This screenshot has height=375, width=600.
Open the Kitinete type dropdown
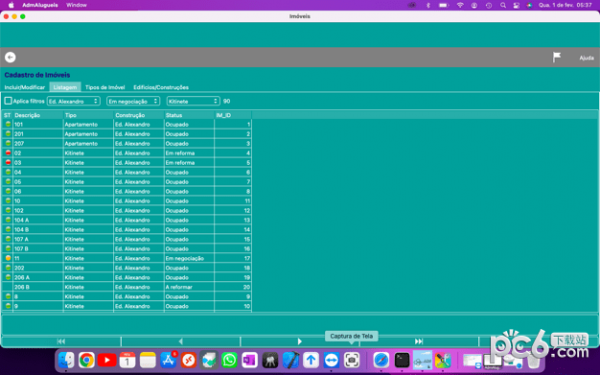193,101
